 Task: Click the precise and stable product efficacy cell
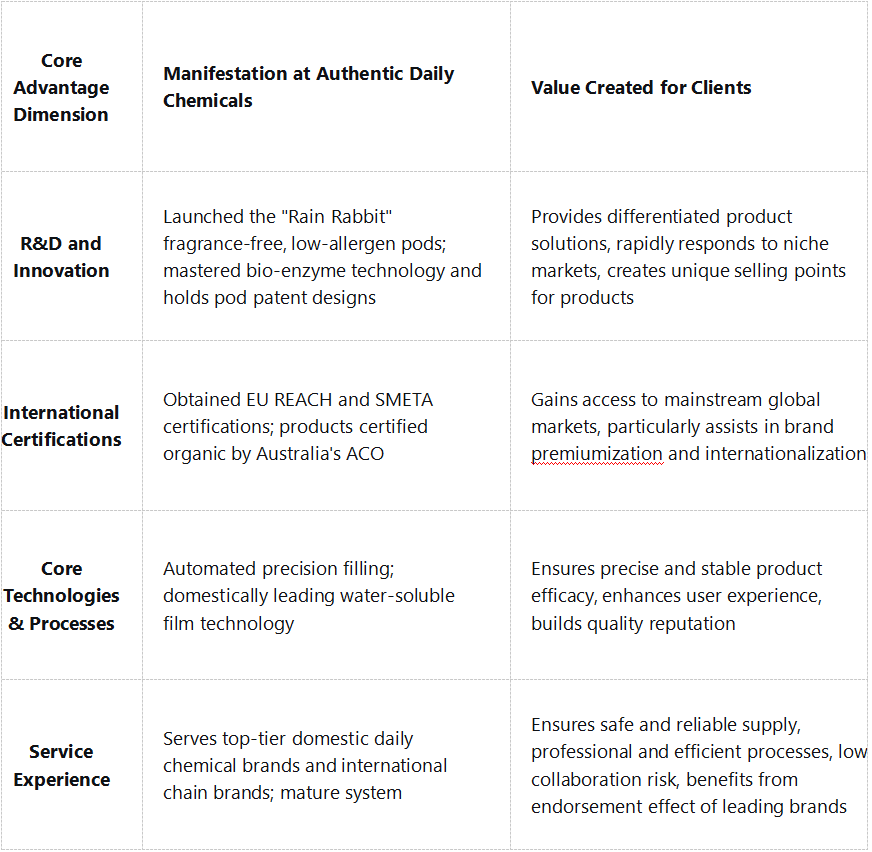point(676,596)
